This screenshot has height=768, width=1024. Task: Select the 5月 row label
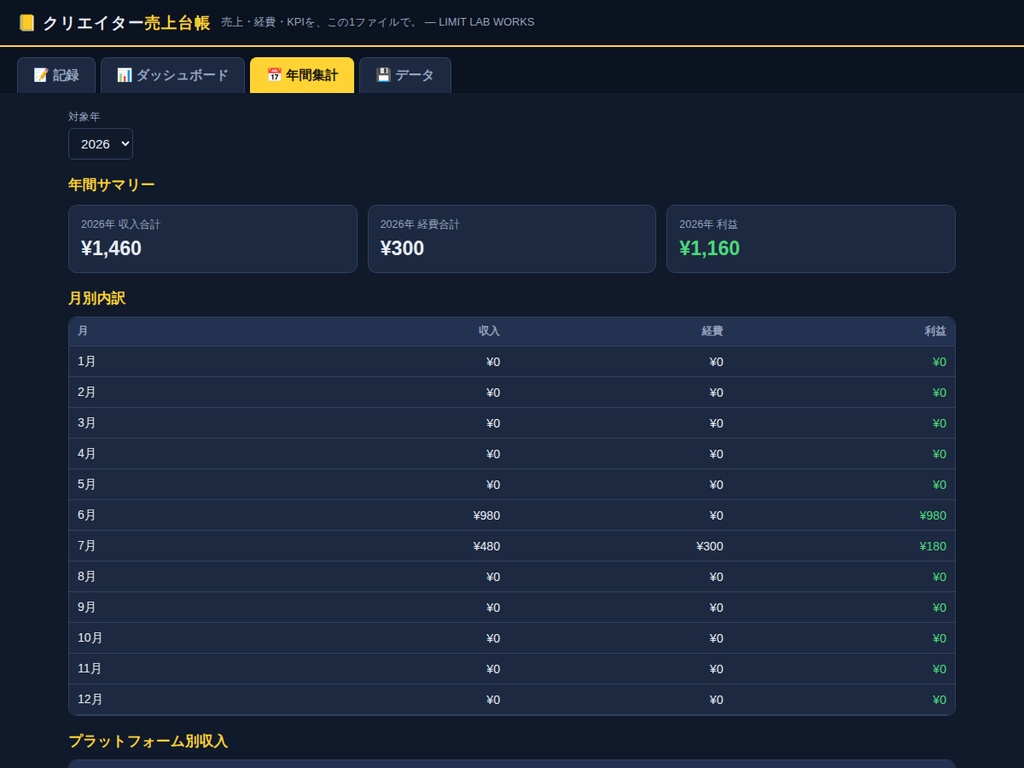pyautogui.click(x=86, y=485)
